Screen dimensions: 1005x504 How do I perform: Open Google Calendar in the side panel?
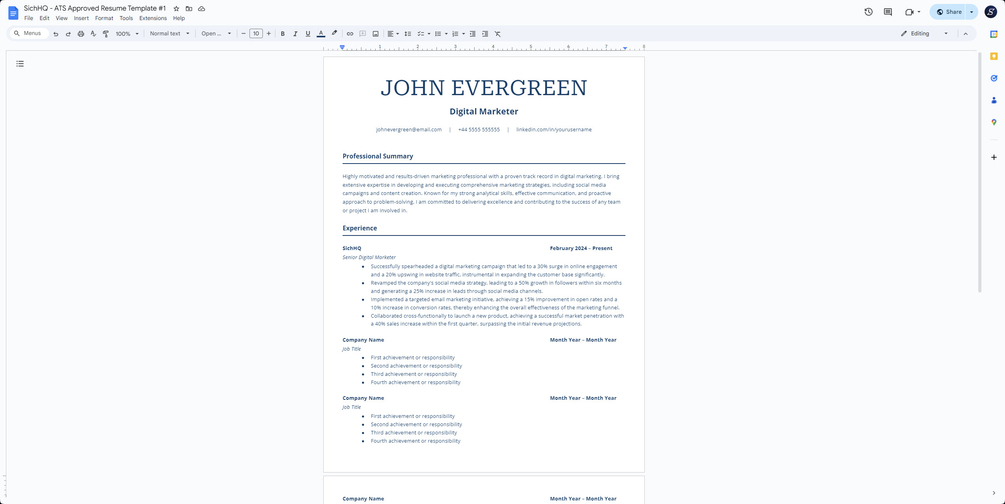click(x=993, y=35)
